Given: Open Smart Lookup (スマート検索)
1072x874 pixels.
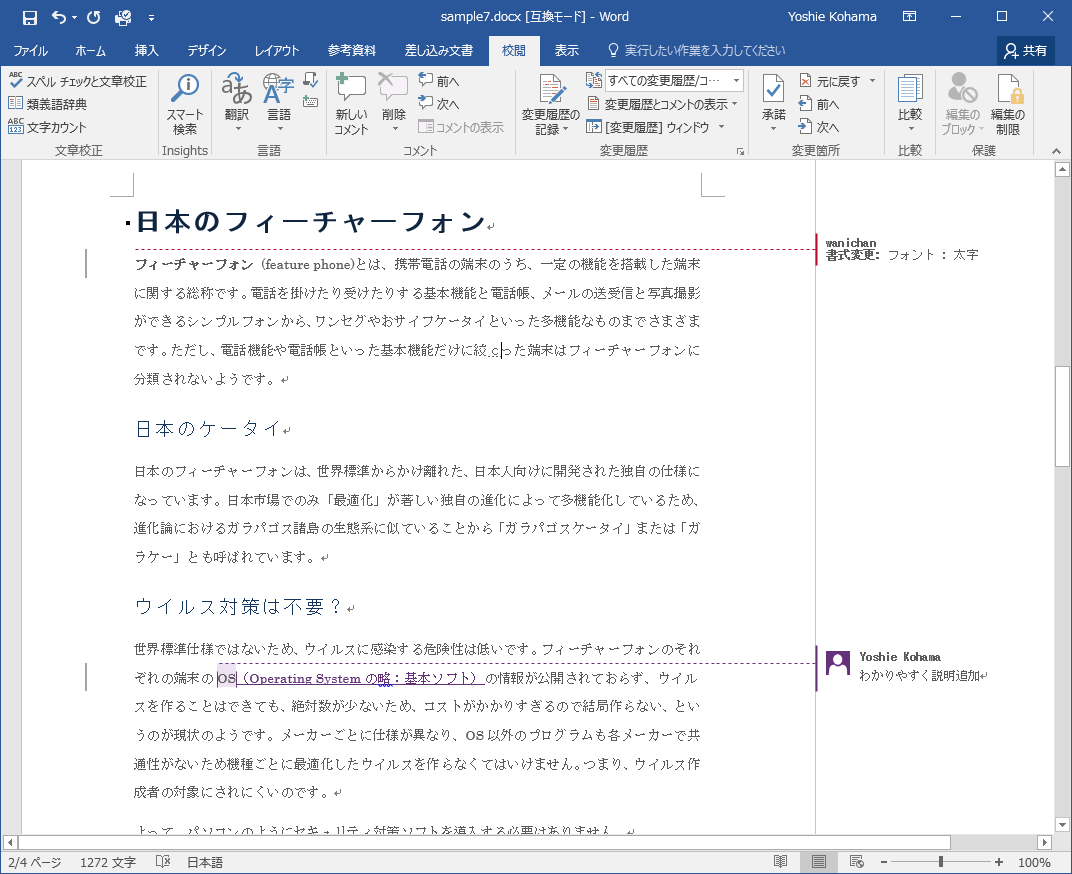Looking at the screenshot, I should pos(185,104).
